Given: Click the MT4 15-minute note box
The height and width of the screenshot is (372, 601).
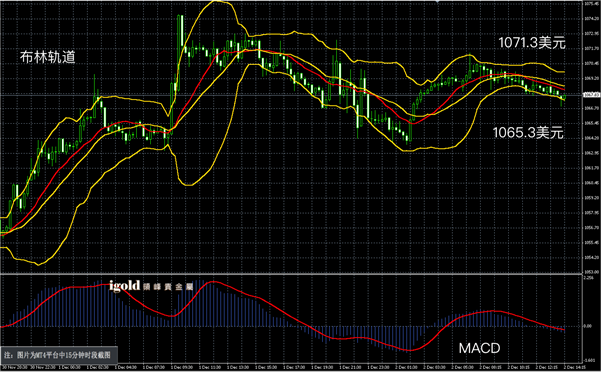Looking at the screenshot, I should [x=59, y=355].
